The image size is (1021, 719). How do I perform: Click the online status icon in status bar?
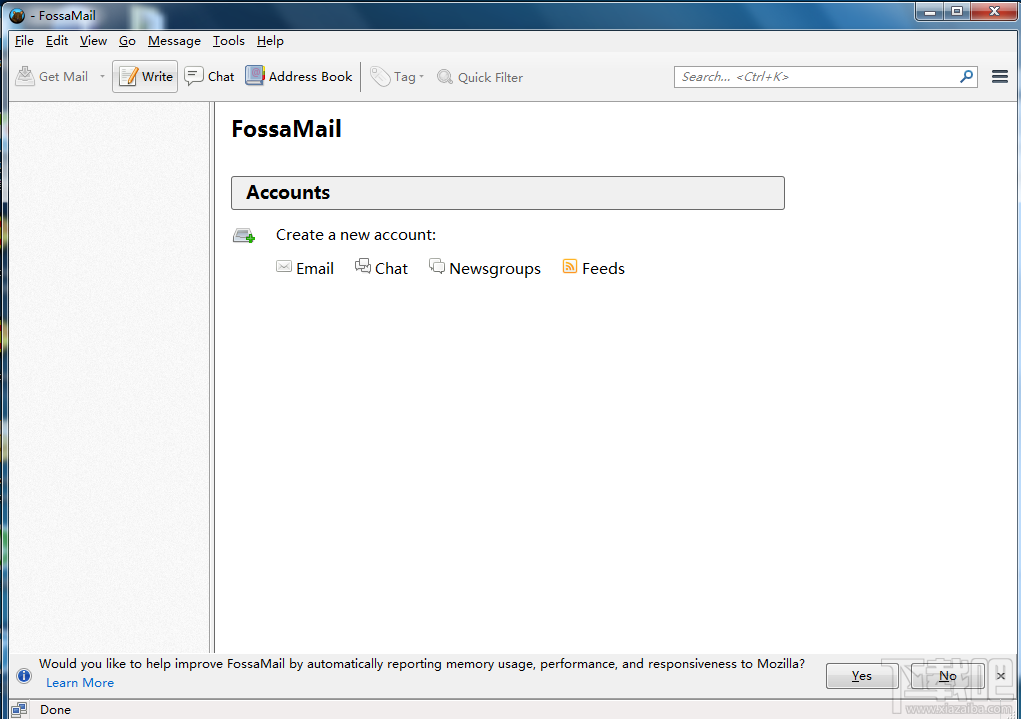click(x=20, y=709)
